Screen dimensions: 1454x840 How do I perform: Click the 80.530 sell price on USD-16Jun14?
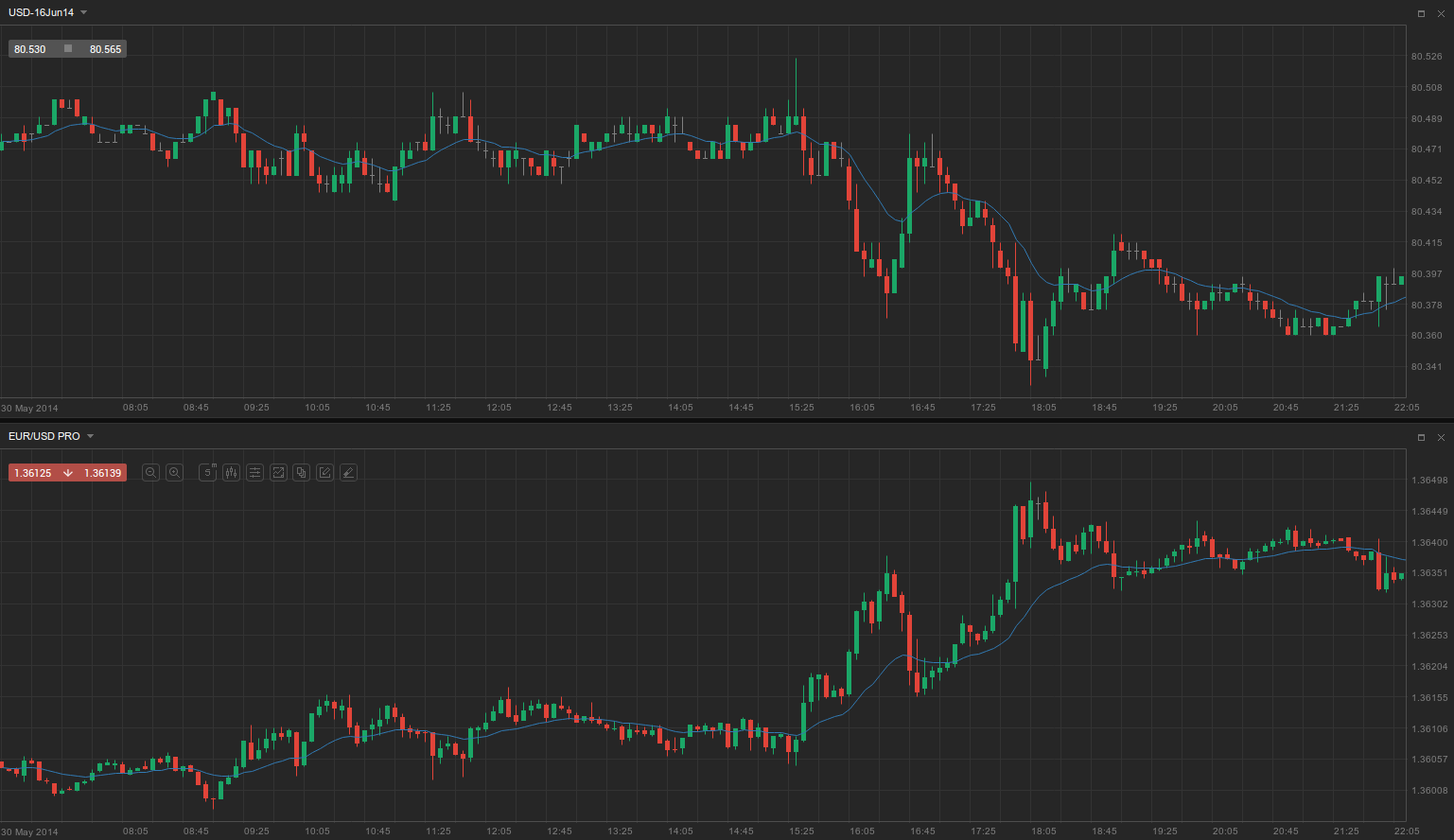30,49
